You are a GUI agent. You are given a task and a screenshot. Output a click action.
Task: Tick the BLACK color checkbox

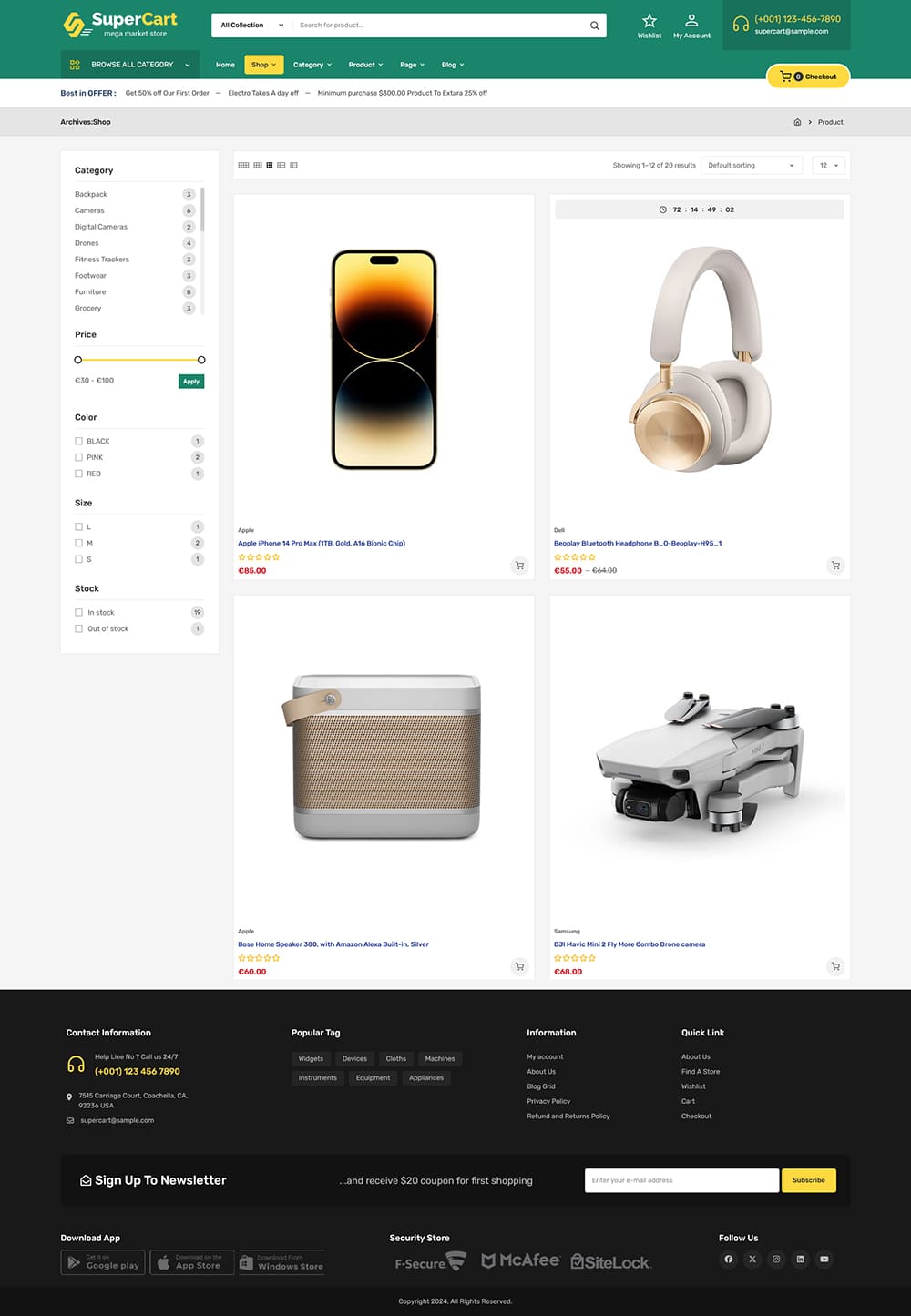pos(78,441)
